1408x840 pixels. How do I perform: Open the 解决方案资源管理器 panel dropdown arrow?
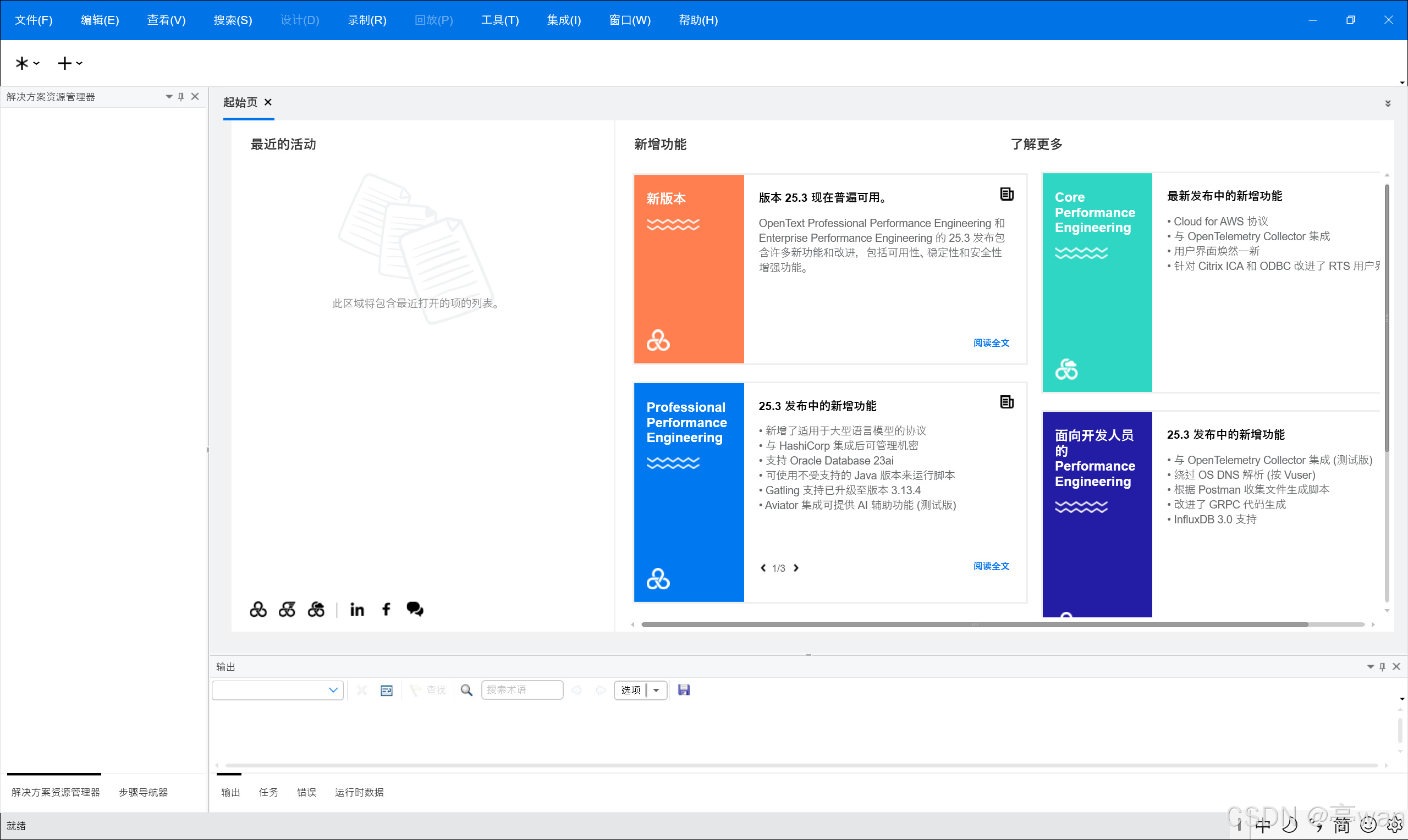click(x=169, y=97)
